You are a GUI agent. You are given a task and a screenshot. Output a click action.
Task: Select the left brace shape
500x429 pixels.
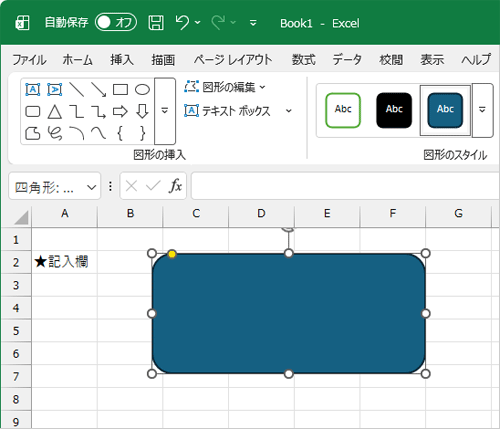(x=120, y=133)
